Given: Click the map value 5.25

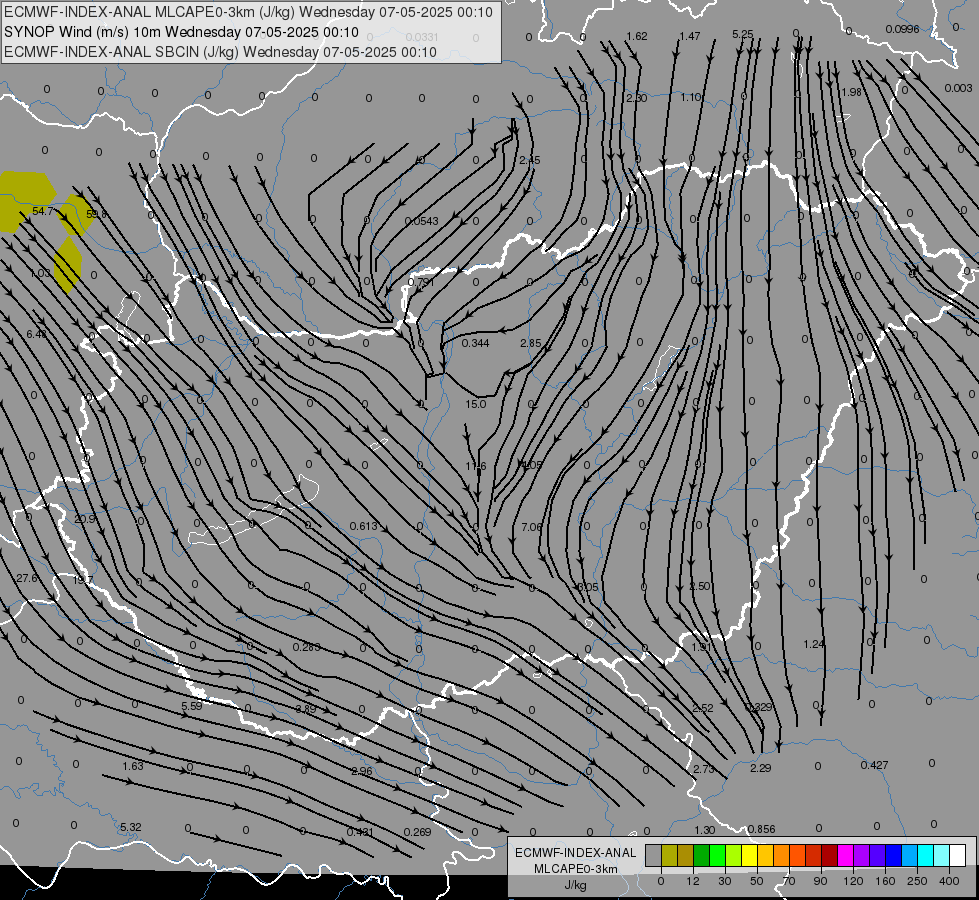Looking at the screenshot, I should point(743,34).
